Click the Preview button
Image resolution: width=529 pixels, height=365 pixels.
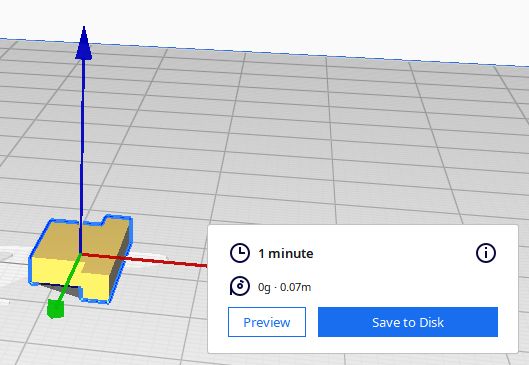[267, 322]
